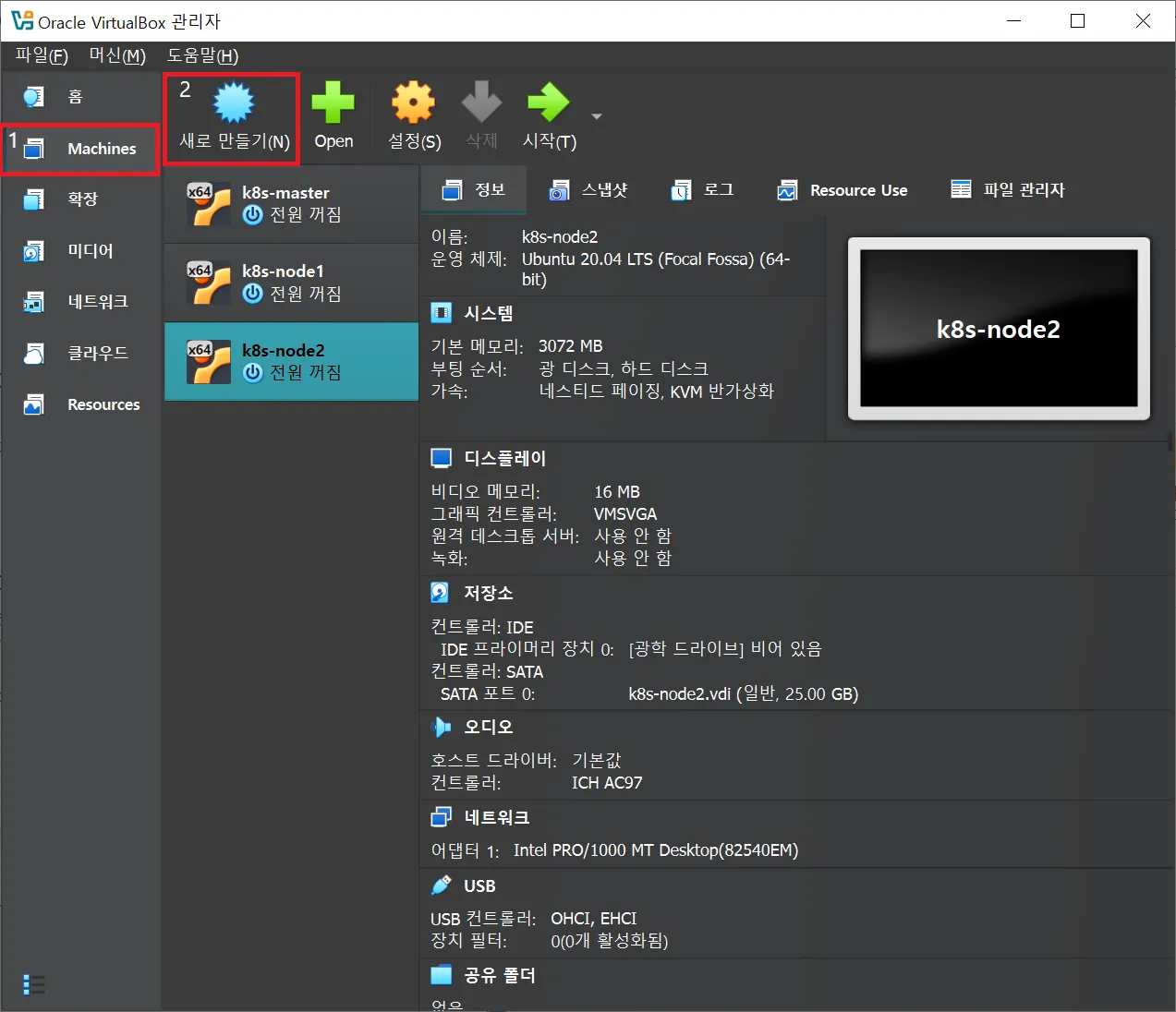Toggle the sidebar list view icon
The image size is (1176, 1012).
(34, 985)
